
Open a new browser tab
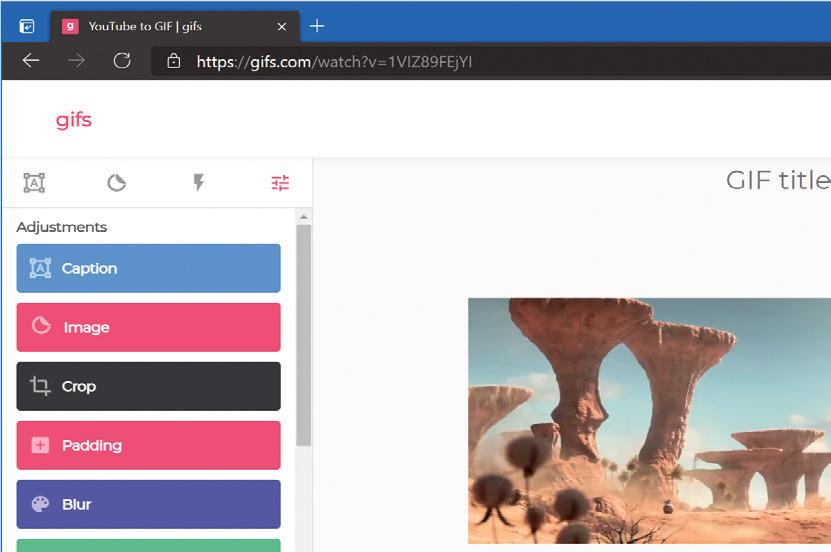(x=317, y=25)
